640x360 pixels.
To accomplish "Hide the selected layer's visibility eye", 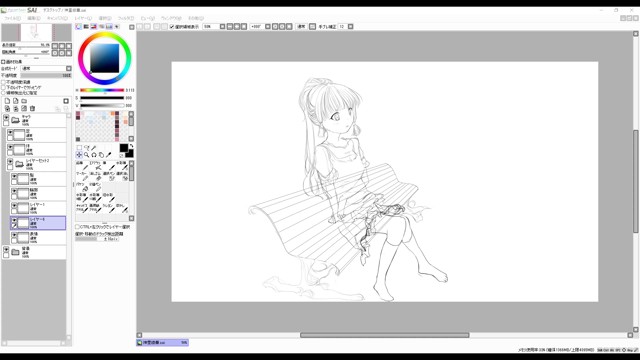I will (14, 220).
